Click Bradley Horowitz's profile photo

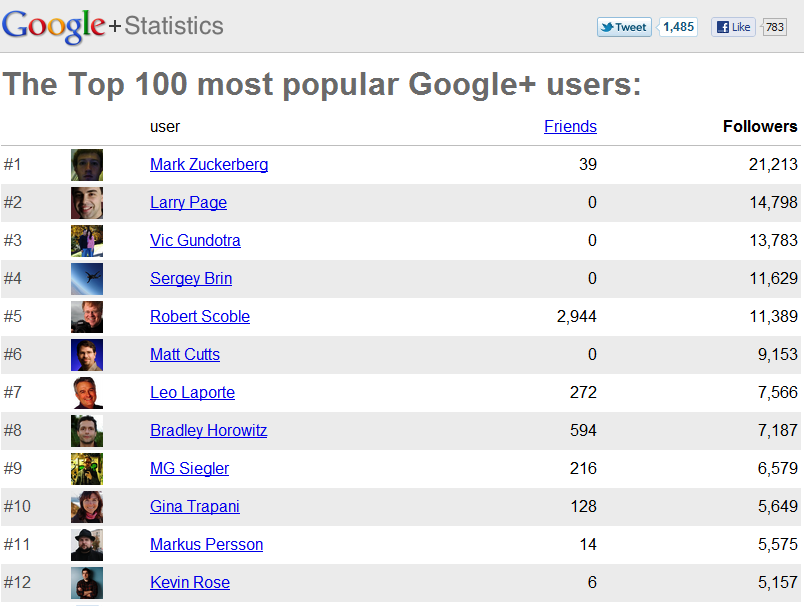(x=87, y=431)
